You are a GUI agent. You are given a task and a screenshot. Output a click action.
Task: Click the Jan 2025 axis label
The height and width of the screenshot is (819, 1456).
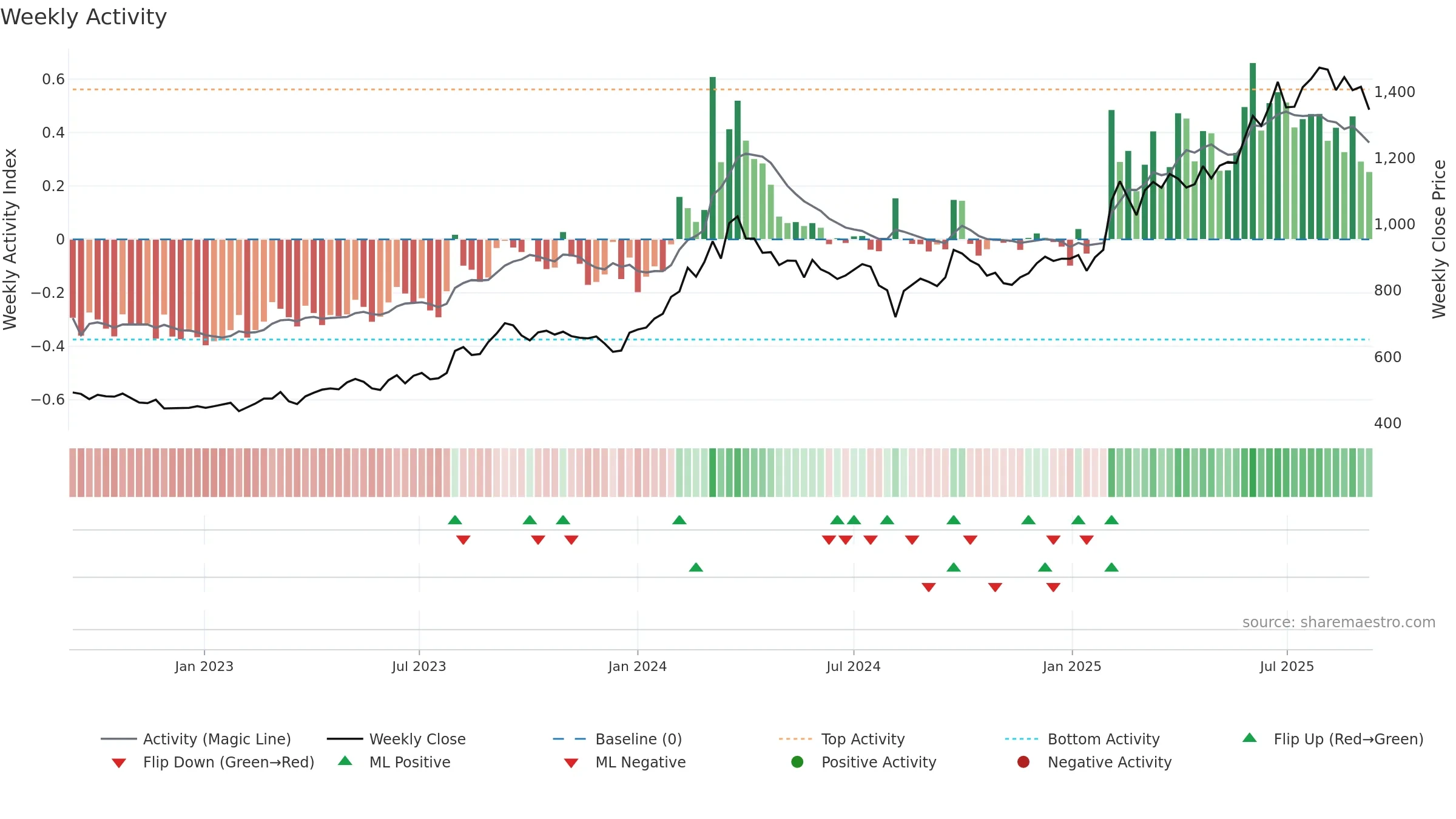click(x=1071, y=666)
